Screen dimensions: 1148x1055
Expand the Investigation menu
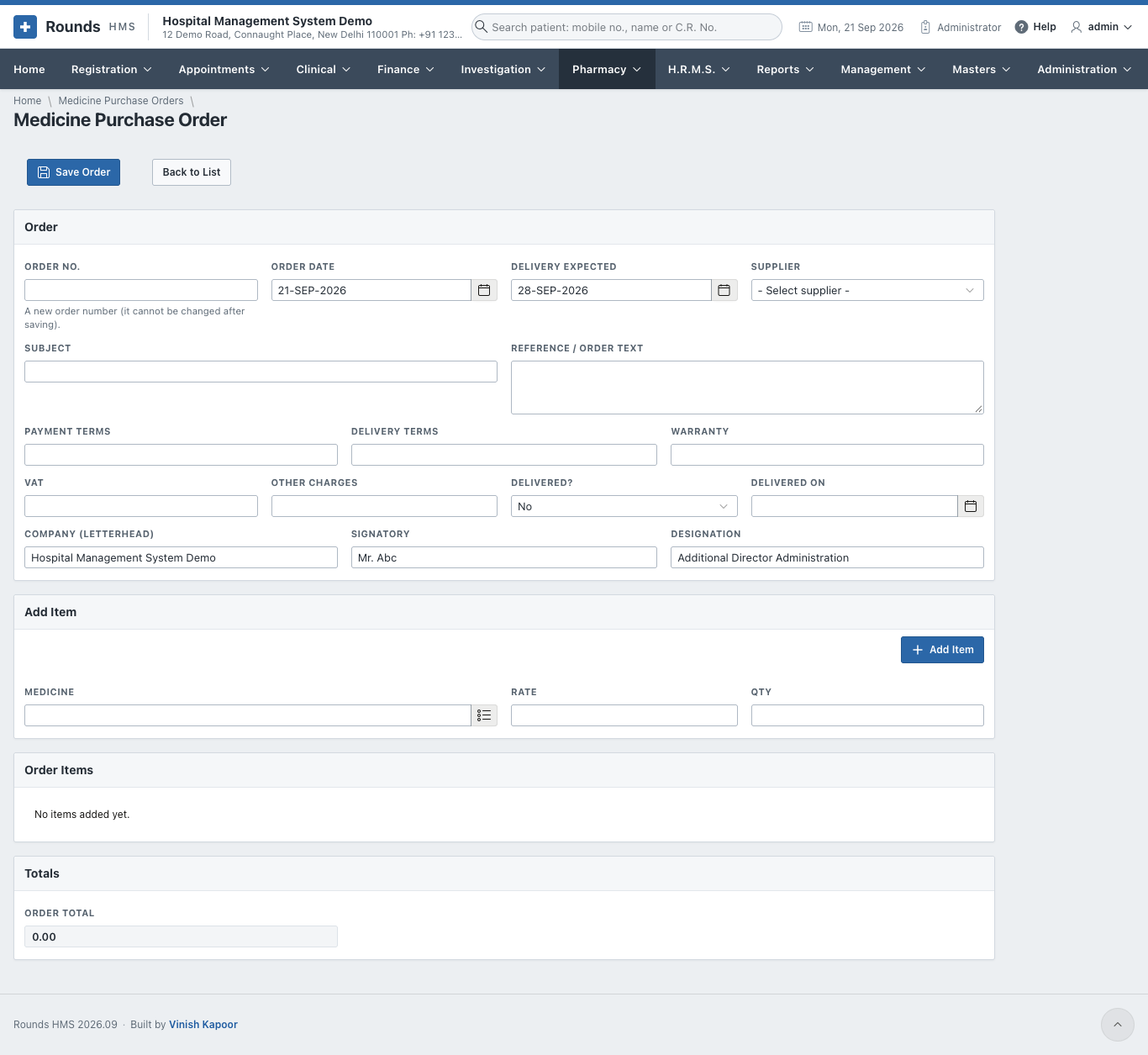pyautogui.click(x=503, y=69)
